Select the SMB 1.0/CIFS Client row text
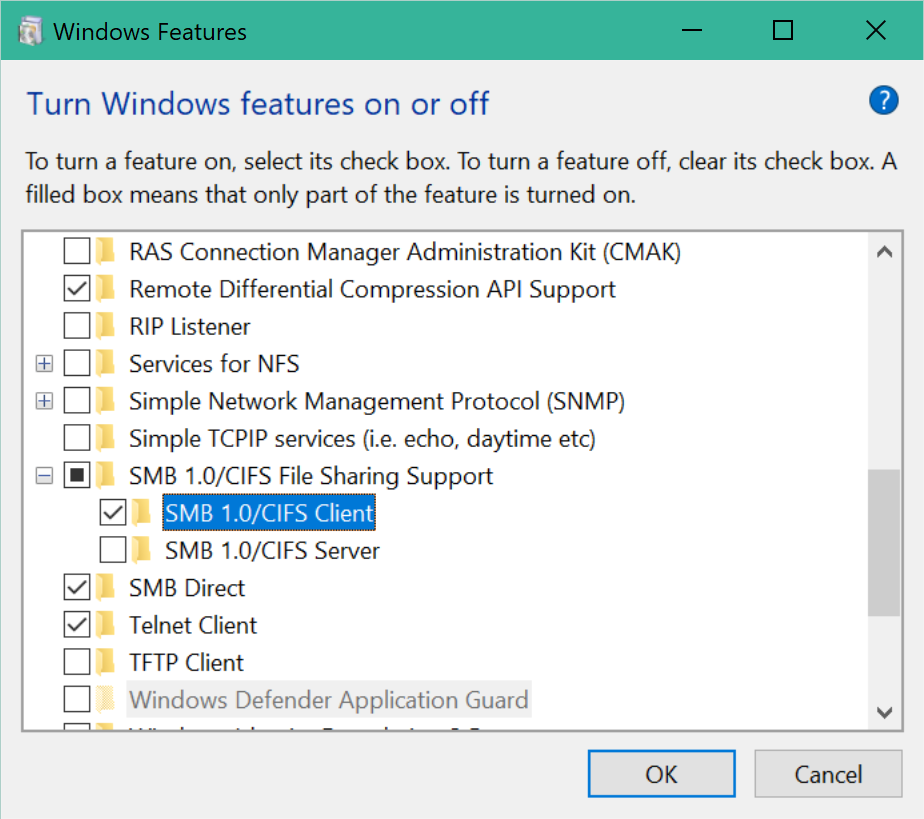924x819 pixels. [x=269, y=513]
